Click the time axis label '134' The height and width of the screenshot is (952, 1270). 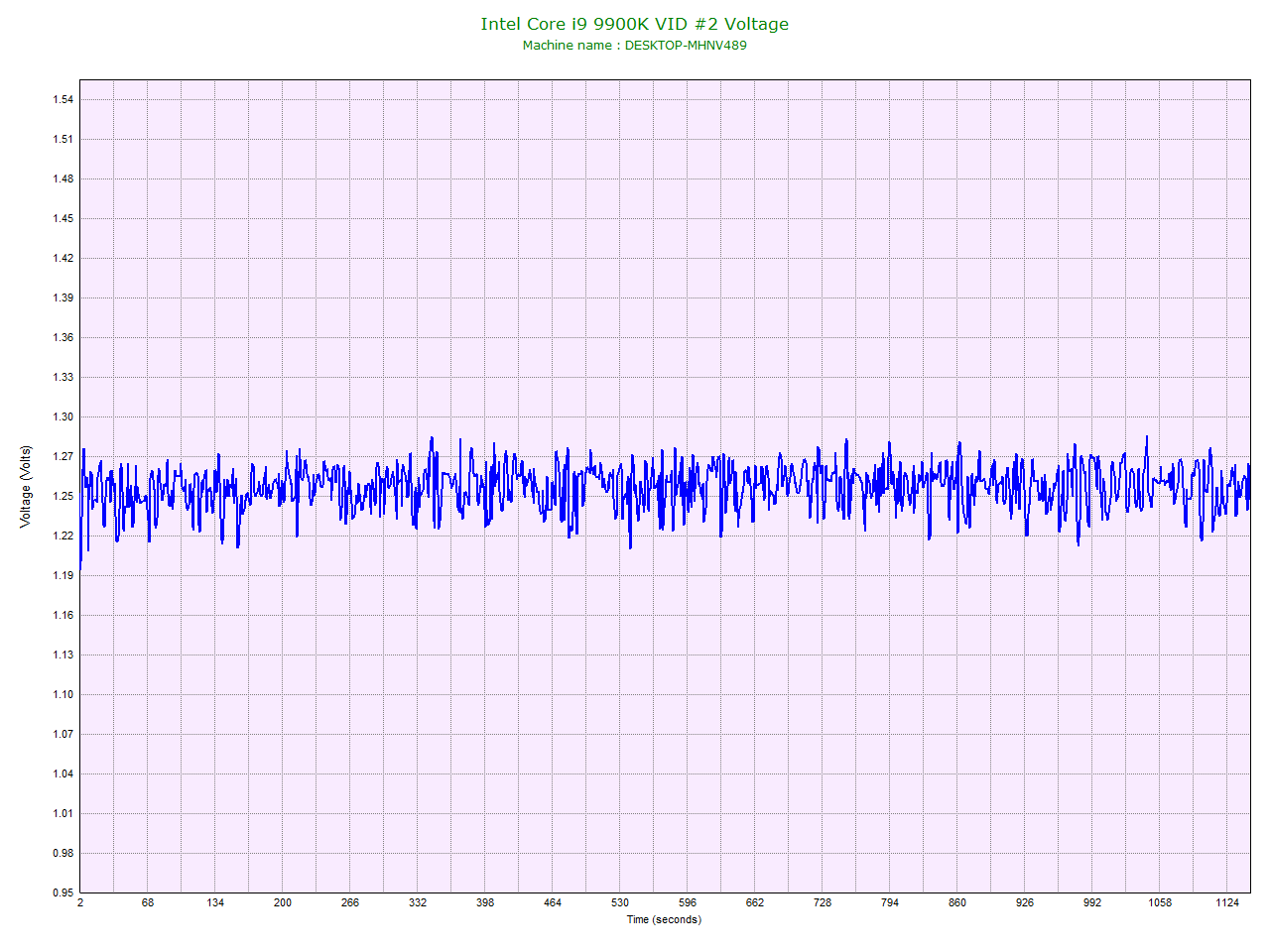coord(215,902)
